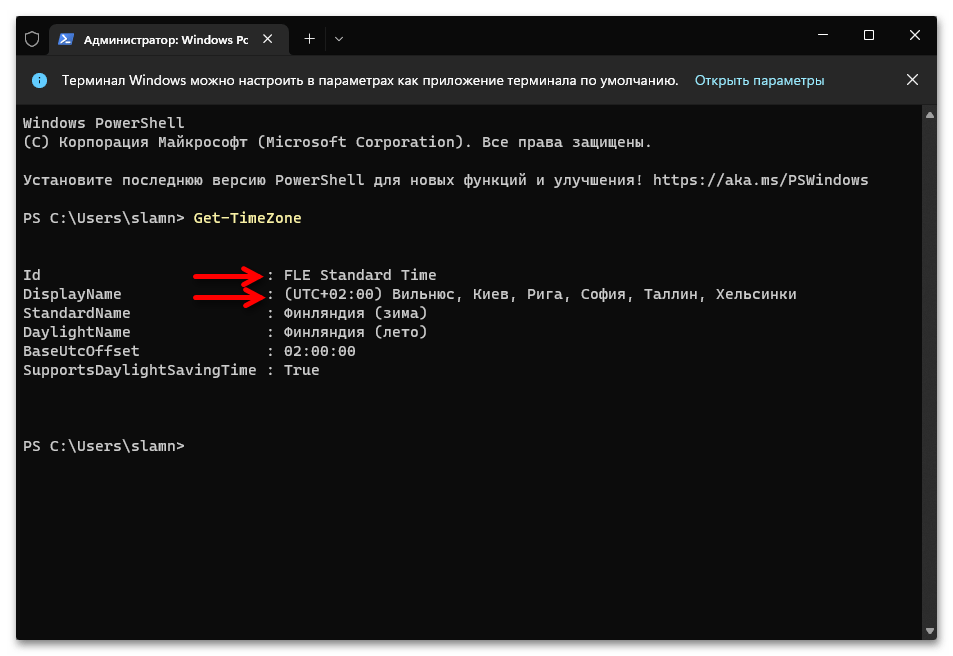The width and height of the screenshot is (953, 656).
Task: Click the DisplayName property label
Action: (x=72, y=294)
